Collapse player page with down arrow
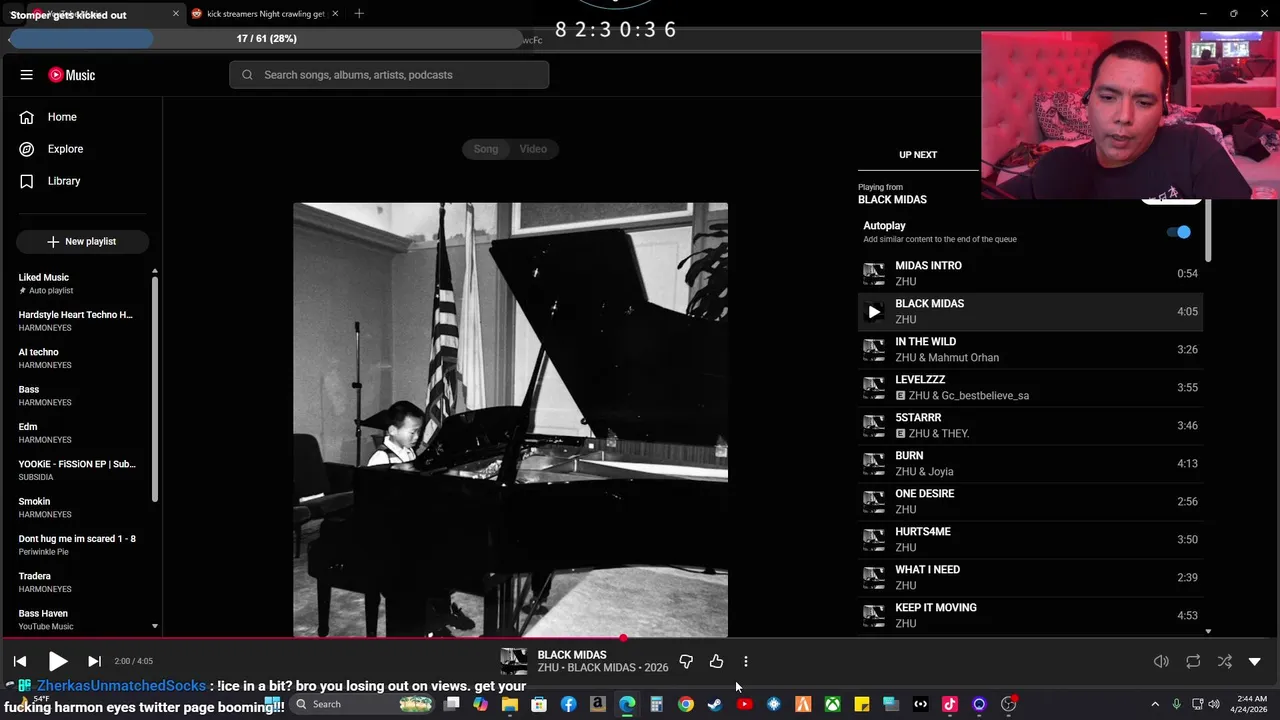Image resolution: width=1280 pixels, height=720 pixels. (x=1255, y=661)
